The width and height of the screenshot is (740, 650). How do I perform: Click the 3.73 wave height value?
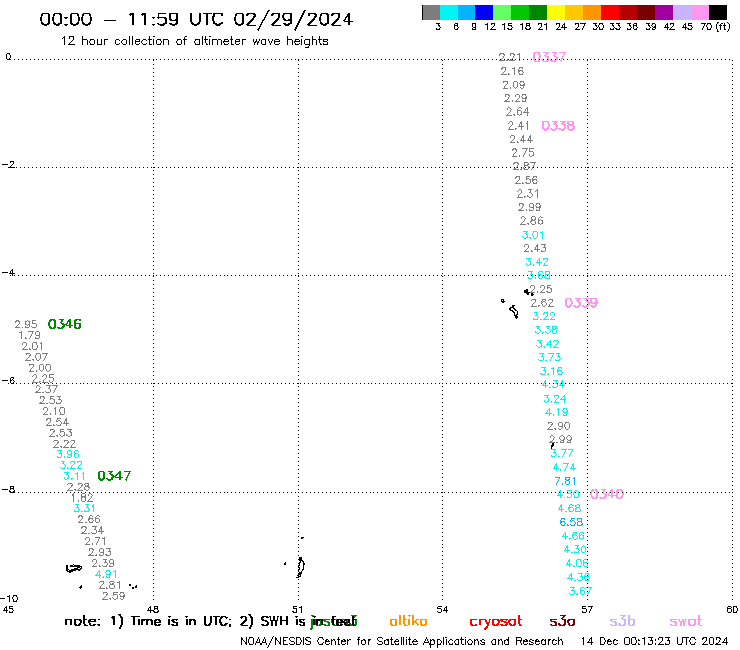549,357
